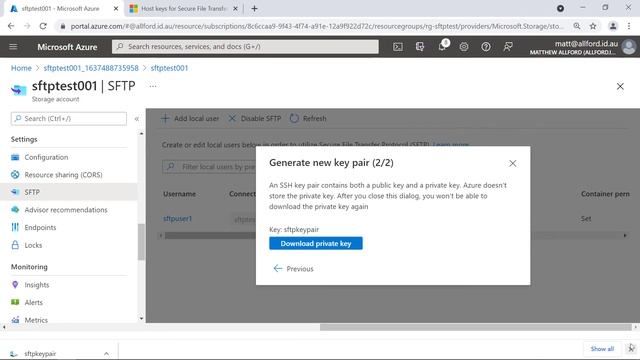Go back with the Previous button
The width and height of the screenshot is (640, 360).
293,269
